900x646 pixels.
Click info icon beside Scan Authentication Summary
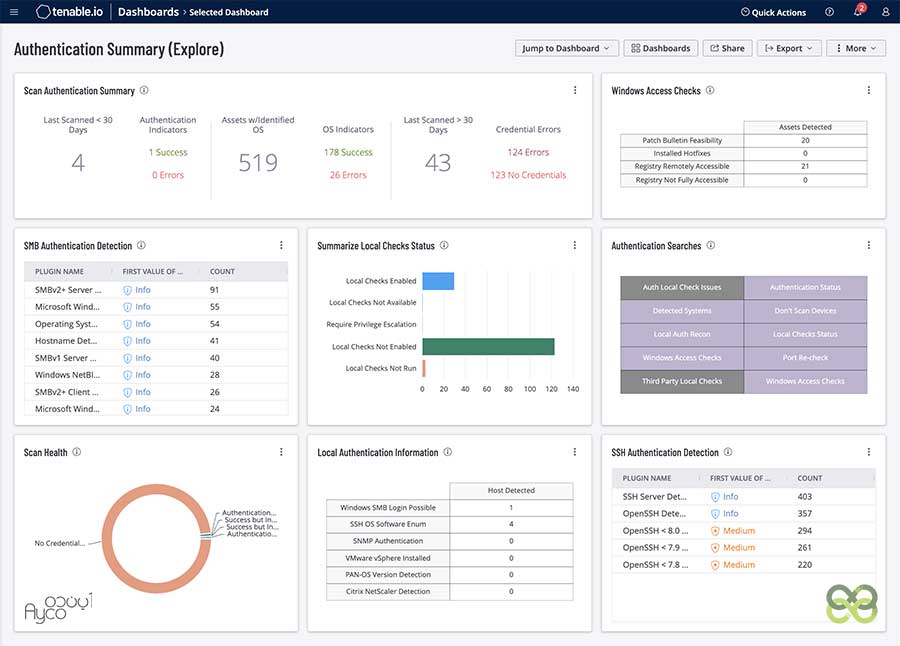(145, 91)
